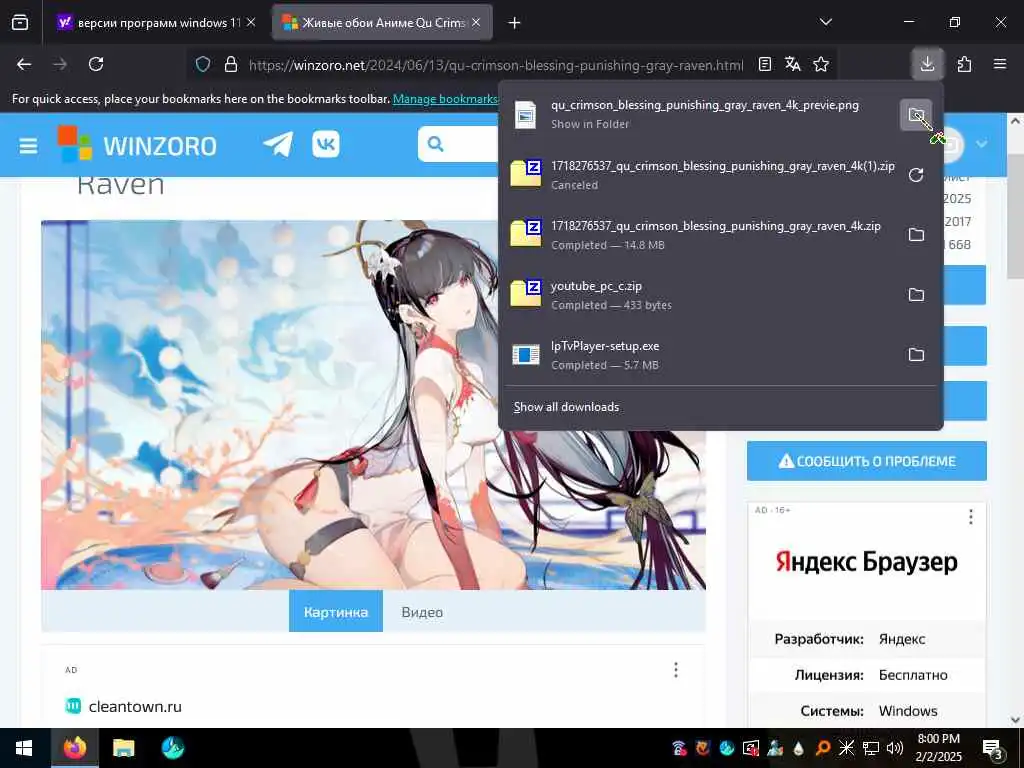Open the volume speaker tray icon
The width and height of the screenshot is (1024, 768).
pos(894,748)
